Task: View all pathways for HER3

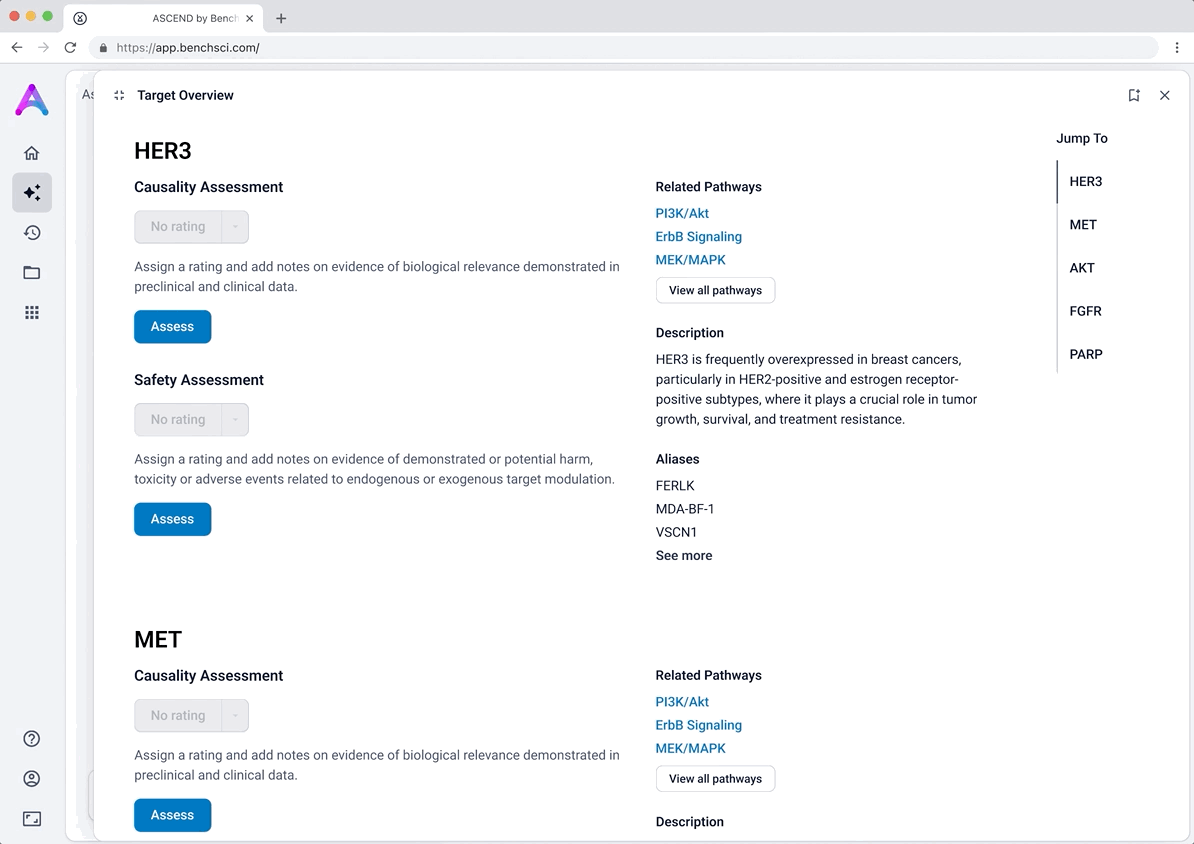Action: point(716,290)
